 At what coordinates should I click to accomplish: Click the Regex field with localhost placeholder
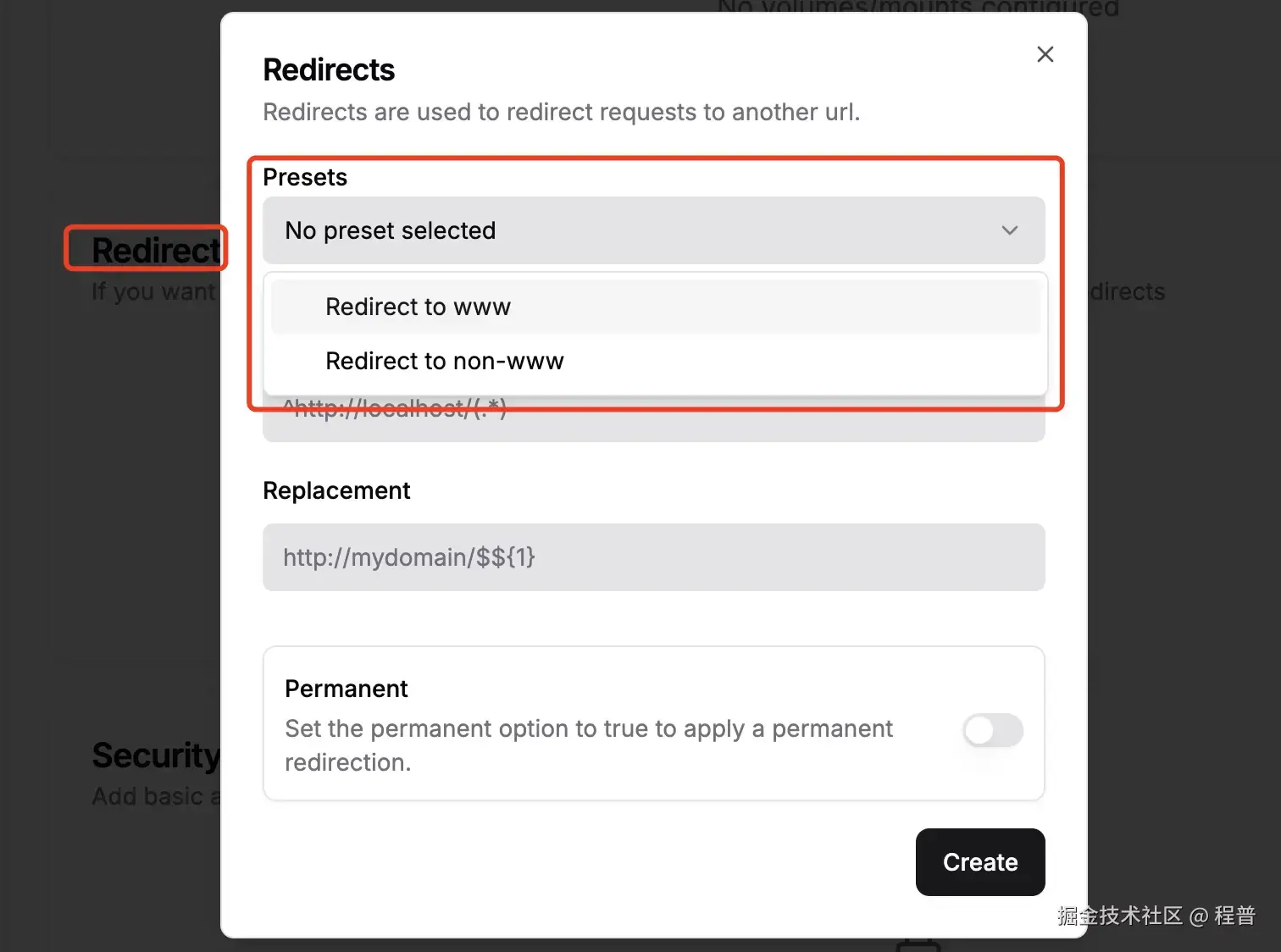(652, 425)
